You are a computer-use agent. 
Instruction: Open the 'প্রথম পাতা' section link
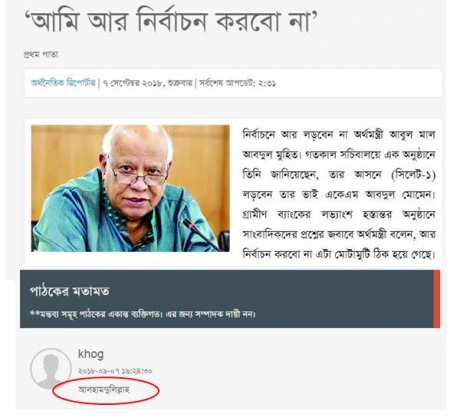(x=41, y=54)
